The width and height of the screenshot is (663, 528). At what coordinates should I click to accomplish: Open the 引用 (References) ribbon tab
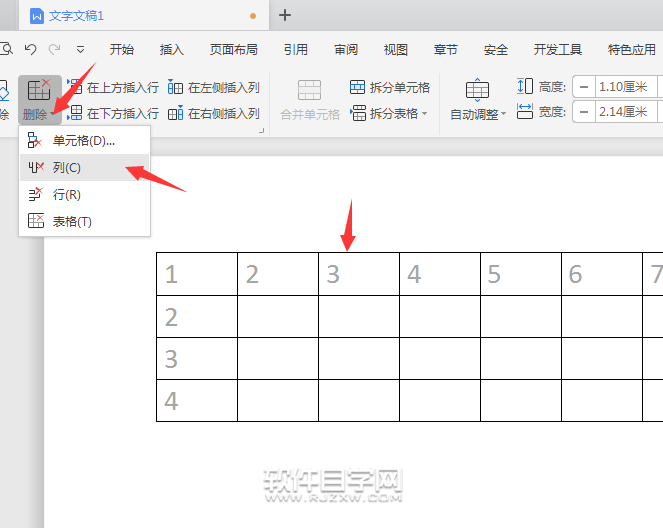click(x=296, y=50)
